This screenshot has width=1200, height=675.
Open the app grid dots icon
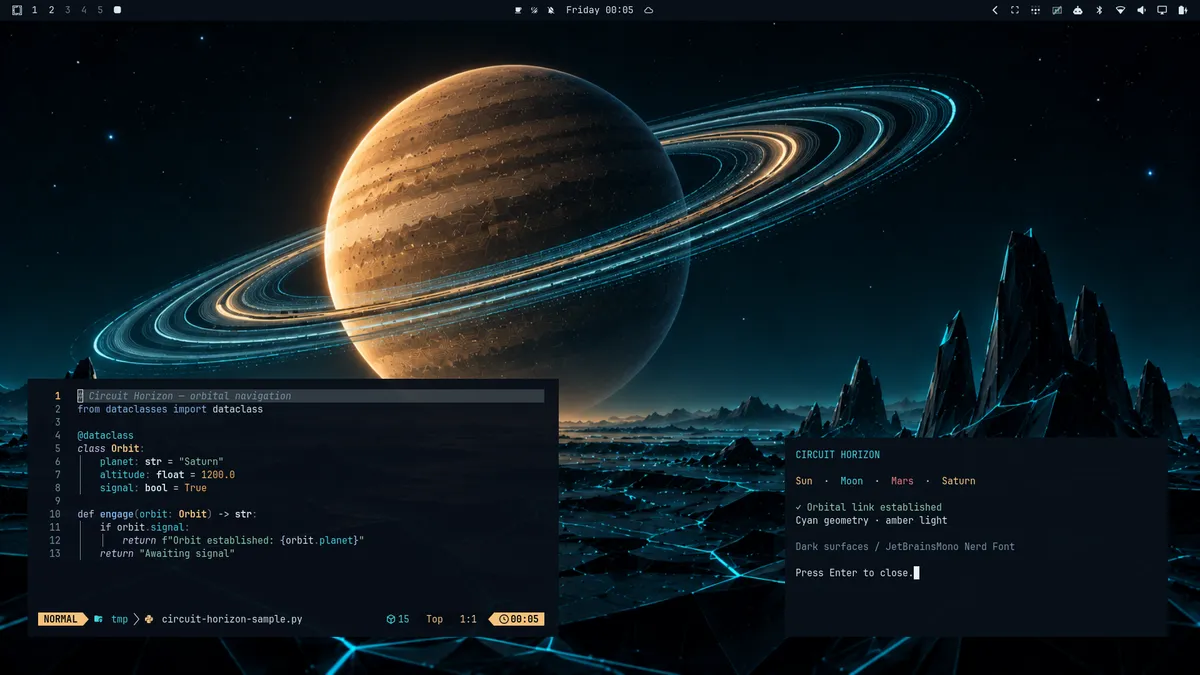[1036, 10]
